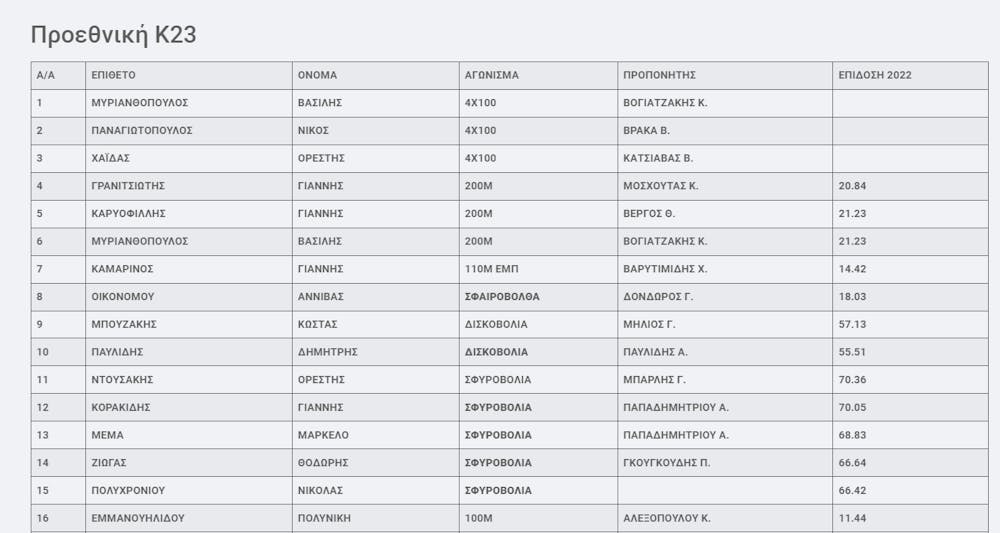Image resolution: width=1000 pixels, height=533 pixels.
Task: Click coach ΓΚΟΥΓΚΟΥΔΗΣ Π. cell
Action: [x=667, y=463]
